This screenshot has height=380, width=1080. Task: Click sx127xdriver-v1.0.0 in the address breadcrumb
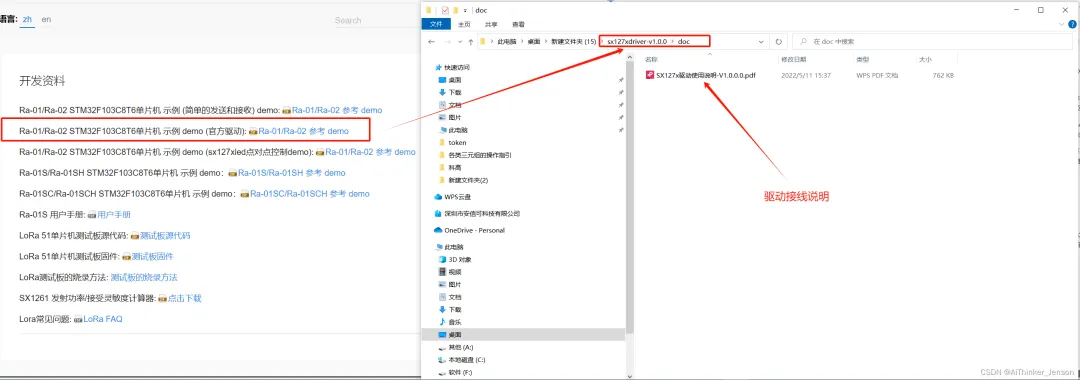(x=636, y=41)
